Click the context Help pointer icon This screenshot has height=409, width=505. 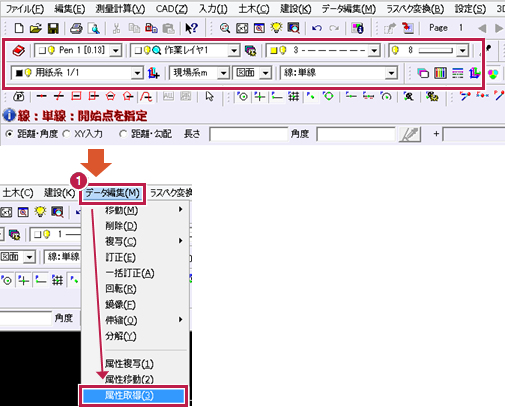(192, 28)
